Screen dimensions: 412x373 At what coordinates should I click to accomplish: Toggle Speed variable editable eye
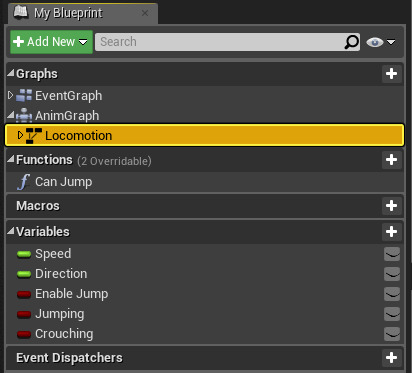pyautogui.click(x=392, y=254)
